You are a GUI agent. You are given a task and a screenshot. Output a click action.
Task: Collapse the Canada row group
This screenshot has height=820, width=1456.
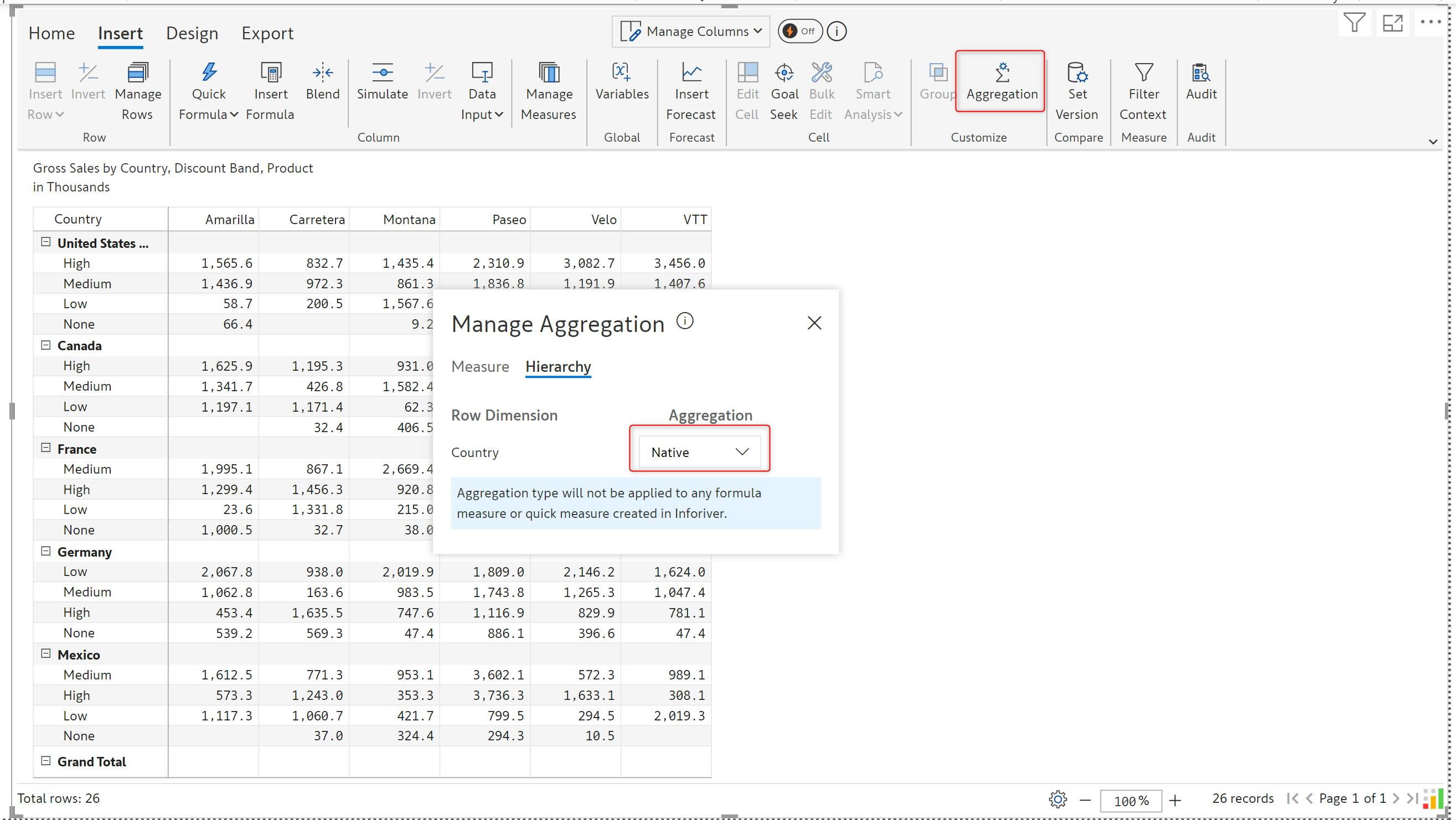coord(46,345)
